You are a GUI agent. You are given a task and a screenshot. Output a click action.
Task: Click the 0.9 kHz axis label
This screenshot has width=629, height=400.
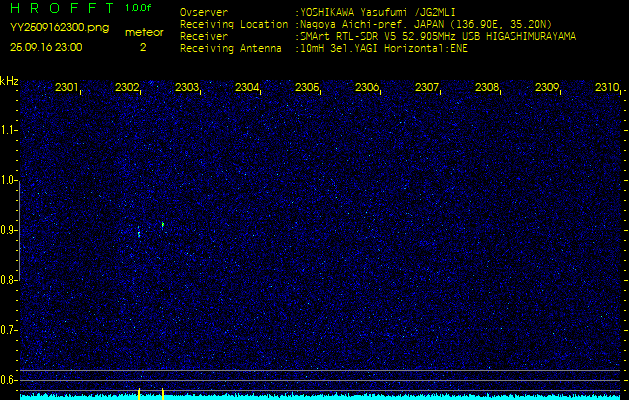pos(8,230)
